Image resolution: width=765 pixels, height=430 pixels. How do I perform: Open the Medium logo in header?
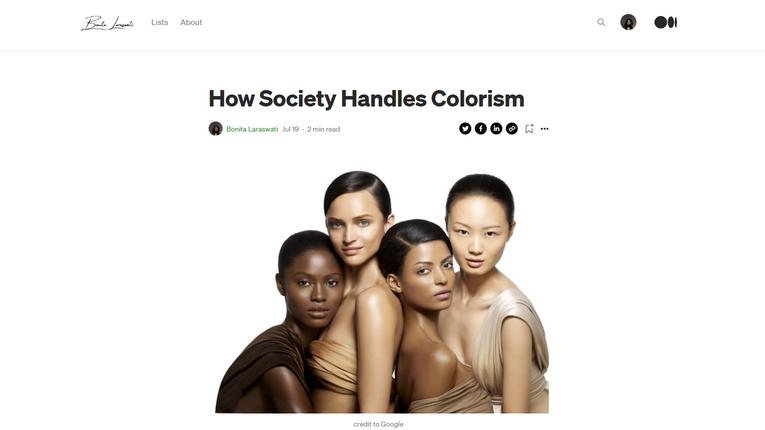(665, 22)
